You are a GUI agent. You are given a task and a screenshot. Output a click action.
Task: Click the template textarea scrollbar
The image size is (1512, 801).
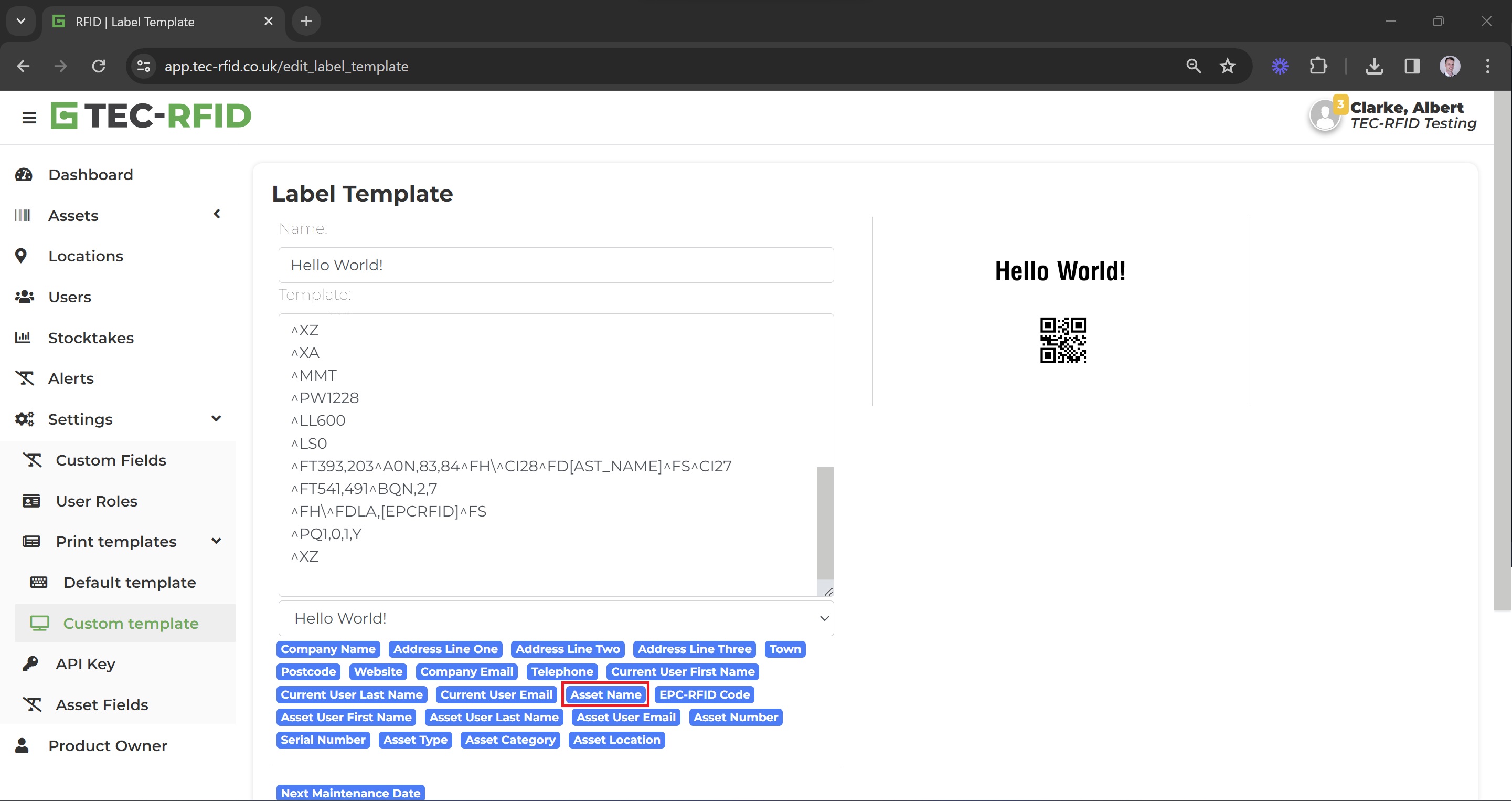tap(825, 523)
